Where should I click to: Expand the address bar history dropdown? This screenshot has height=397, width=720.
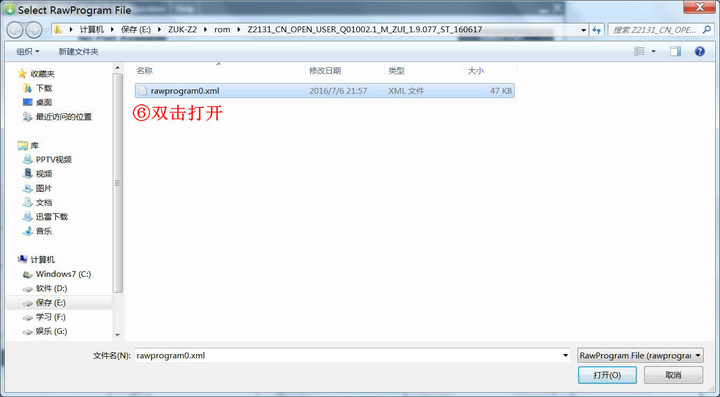click(584, 30)
